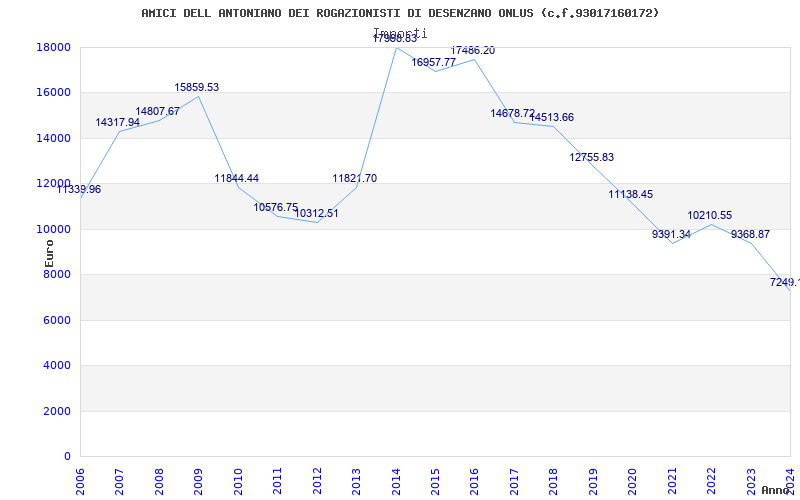Click the 14317.94 data label for 2007
800x500 pixels.
point(117,122)
